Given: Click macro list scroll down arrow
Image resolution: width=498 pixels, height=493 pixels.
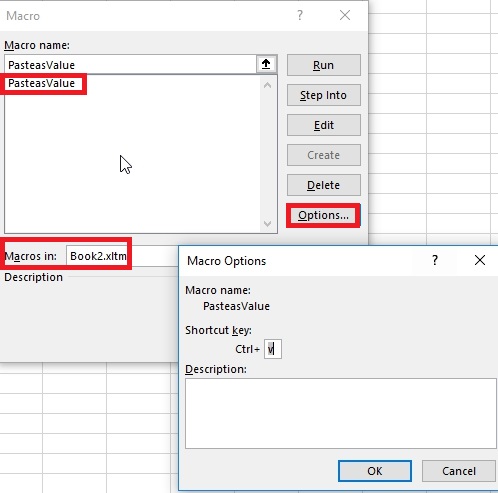Looking at the screenshot, I should pyautogui.click(x=267, y=224).
